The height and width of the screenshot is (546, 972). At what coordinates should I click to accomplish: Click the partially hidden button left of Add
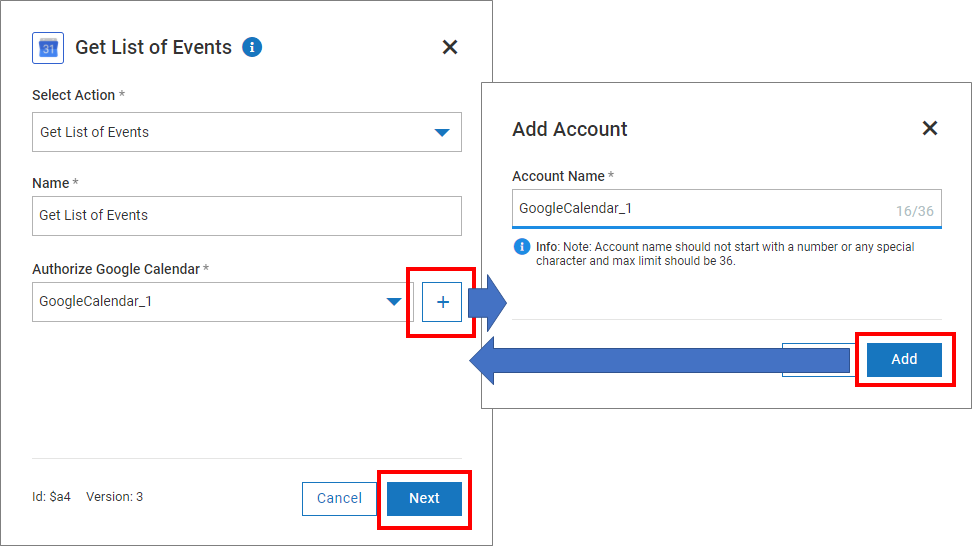coord(817,360)
